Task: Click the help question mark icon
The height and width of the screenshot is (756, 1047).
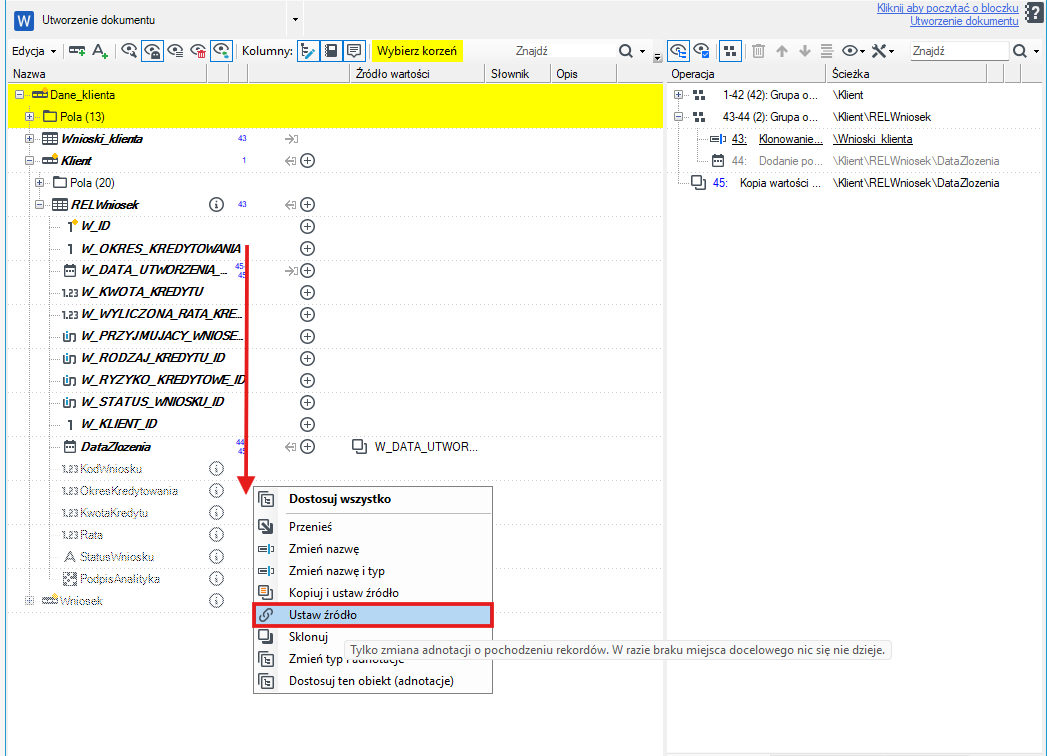Action: coord(1034,14)
